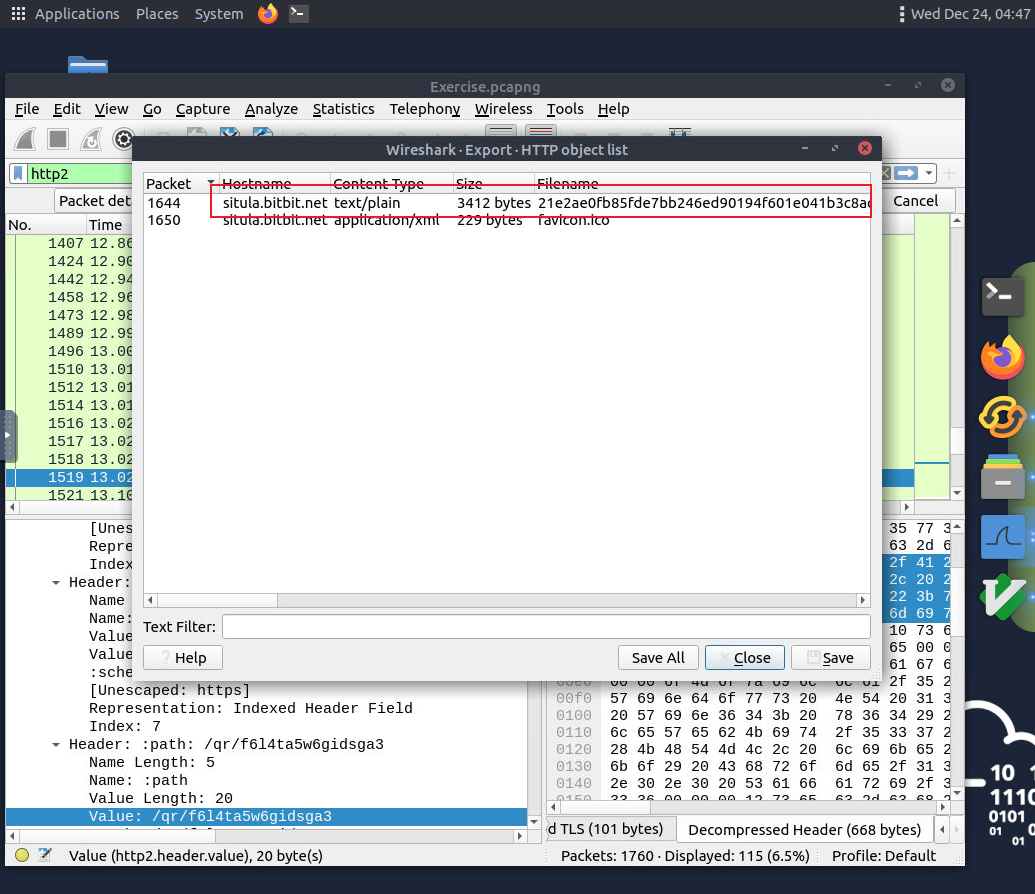
Task: Select the packet 1650 favicon.ico row
Action: [507, 220]
